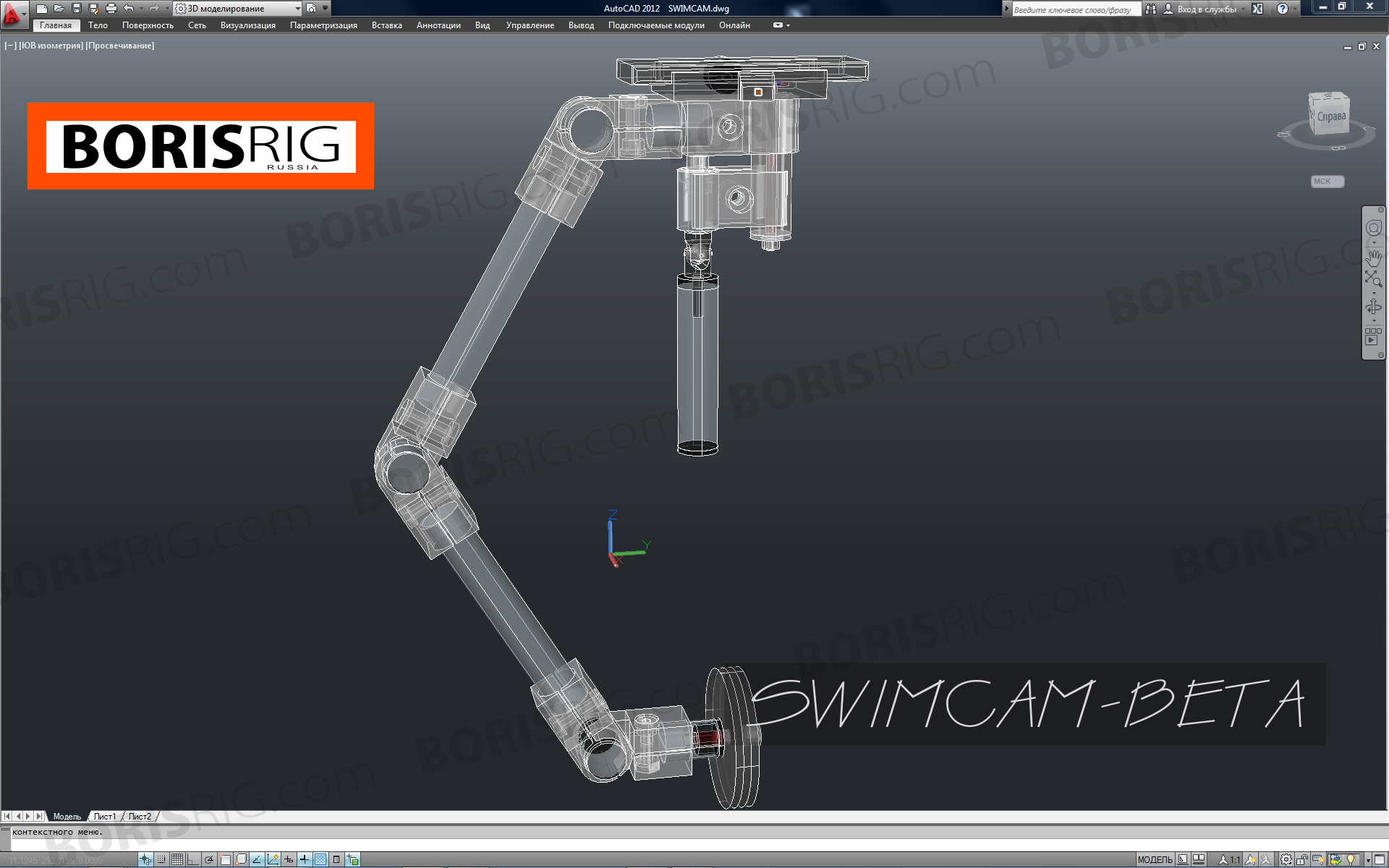1389x868 pixels.
Task: Open the Вставка ribbon tab
Action: (387, 25)
